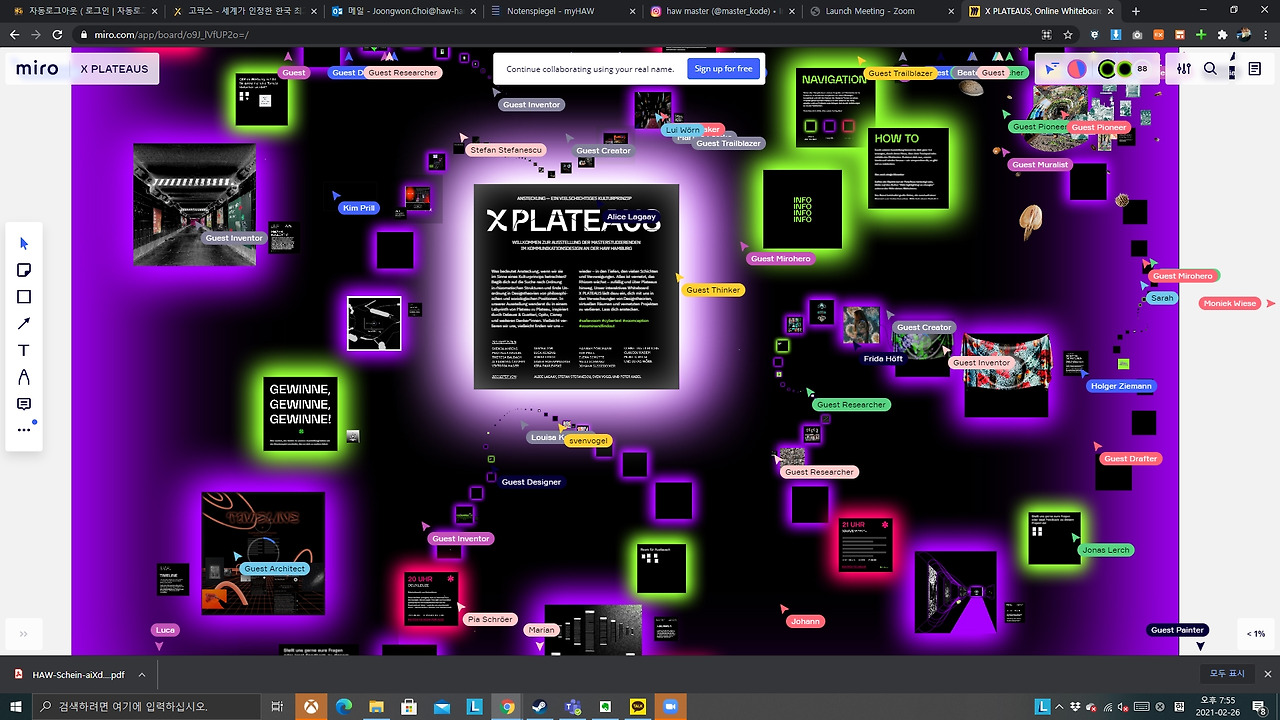Pick the sticky note tool
1280x720 pixels.
[x=24, y=270]
